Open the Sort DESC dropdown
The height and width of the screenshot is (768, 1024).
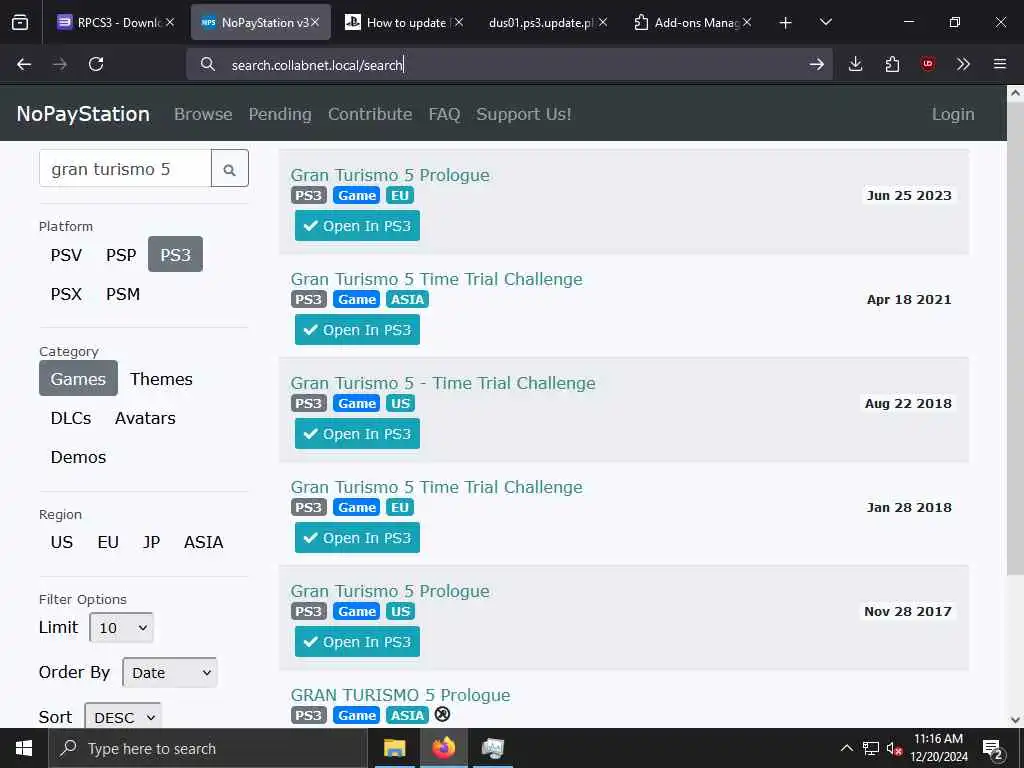pyautogui.click(x=123, y=717)
